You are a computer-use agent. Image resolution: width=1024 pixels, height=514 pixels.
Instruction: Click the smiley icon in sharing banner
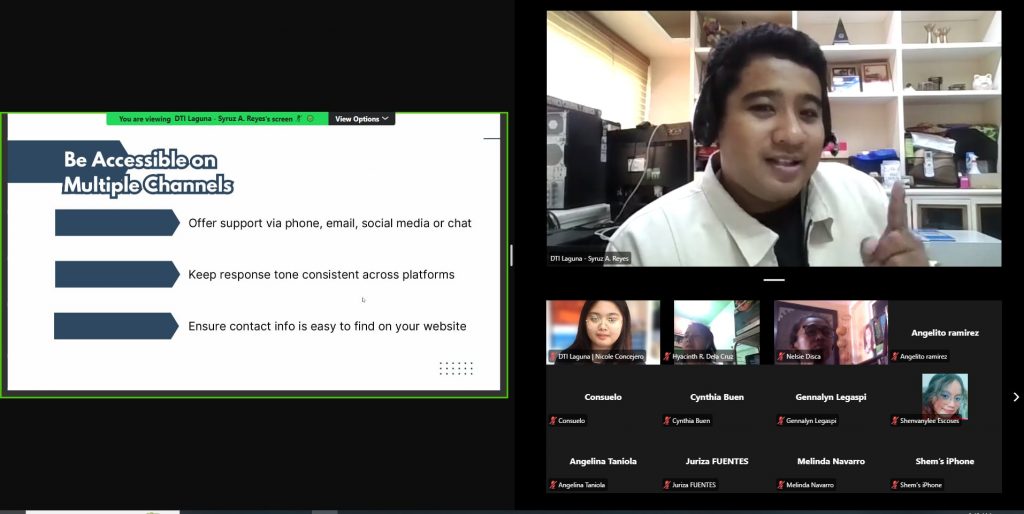coord(311,119)
